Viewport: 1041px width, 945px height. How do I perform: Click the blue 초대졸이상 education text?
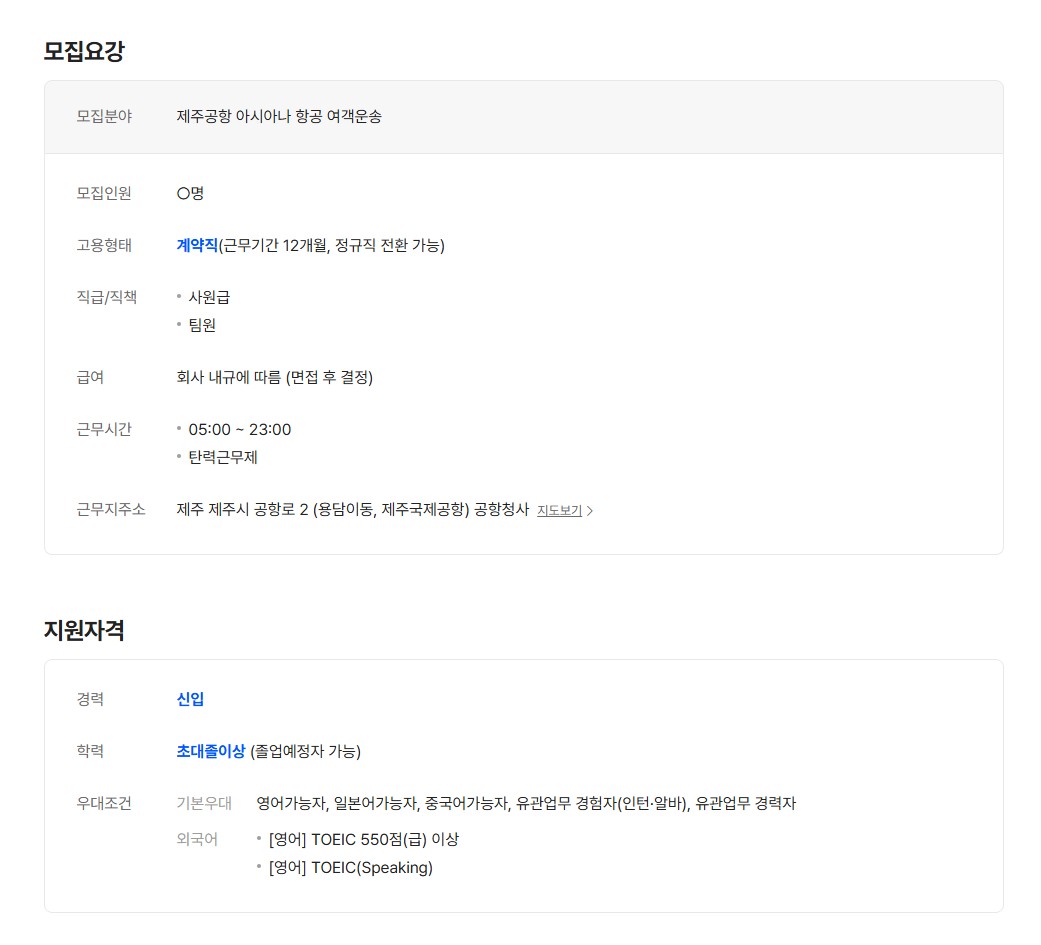point(211,751)
